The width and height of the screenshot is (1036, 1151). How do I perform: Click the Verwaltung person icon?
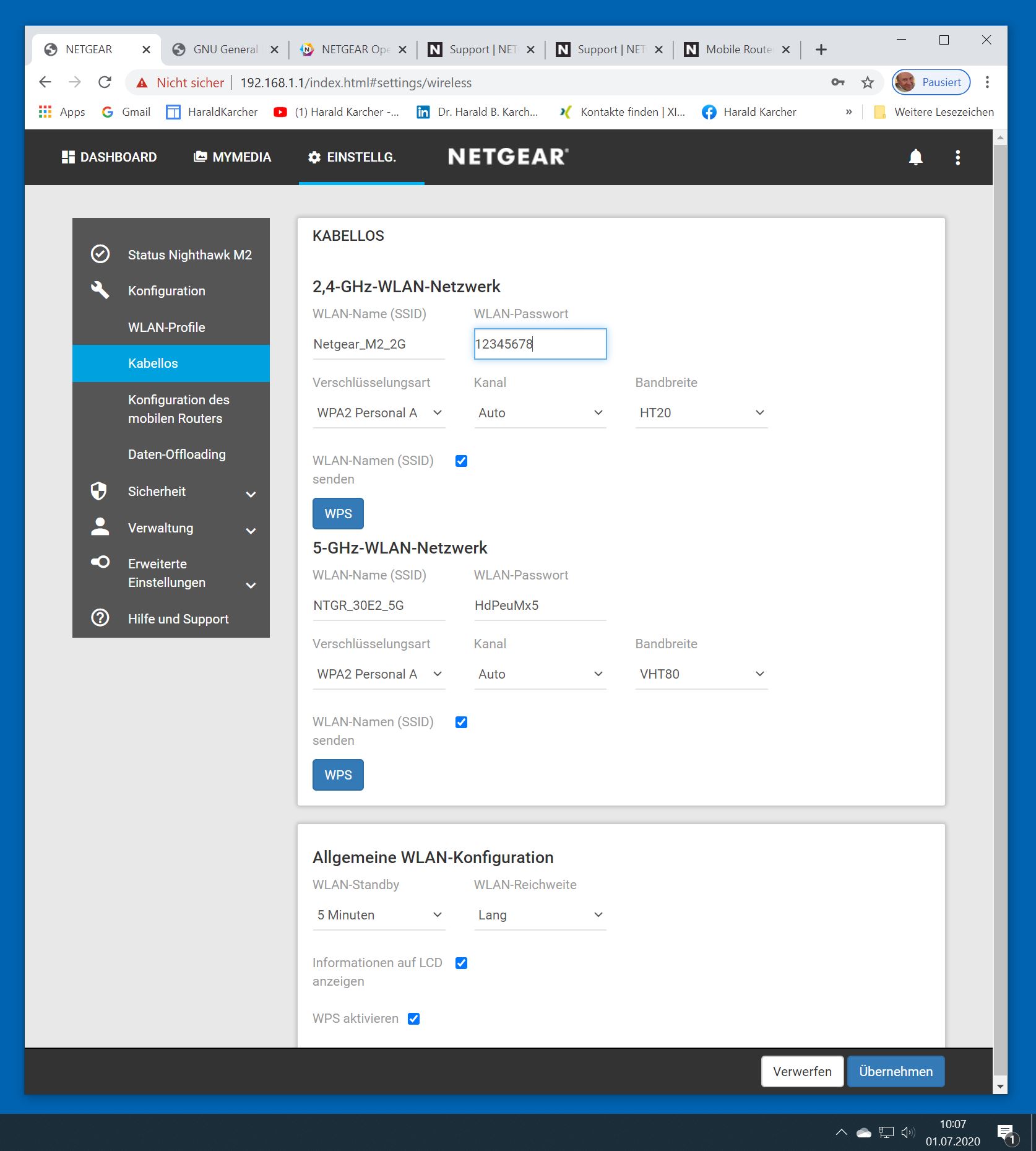click(100, 527)
